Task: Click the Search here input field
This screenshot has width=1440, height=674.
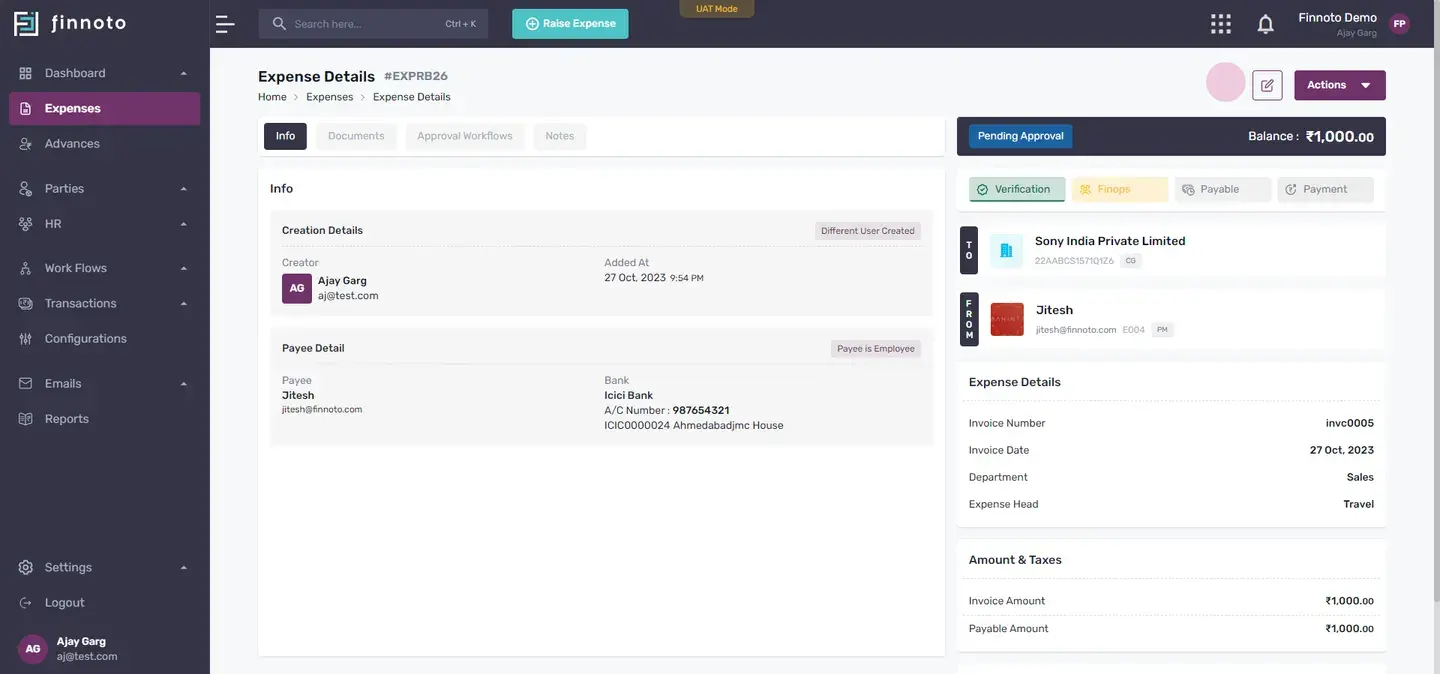Action: click(373, 24)
